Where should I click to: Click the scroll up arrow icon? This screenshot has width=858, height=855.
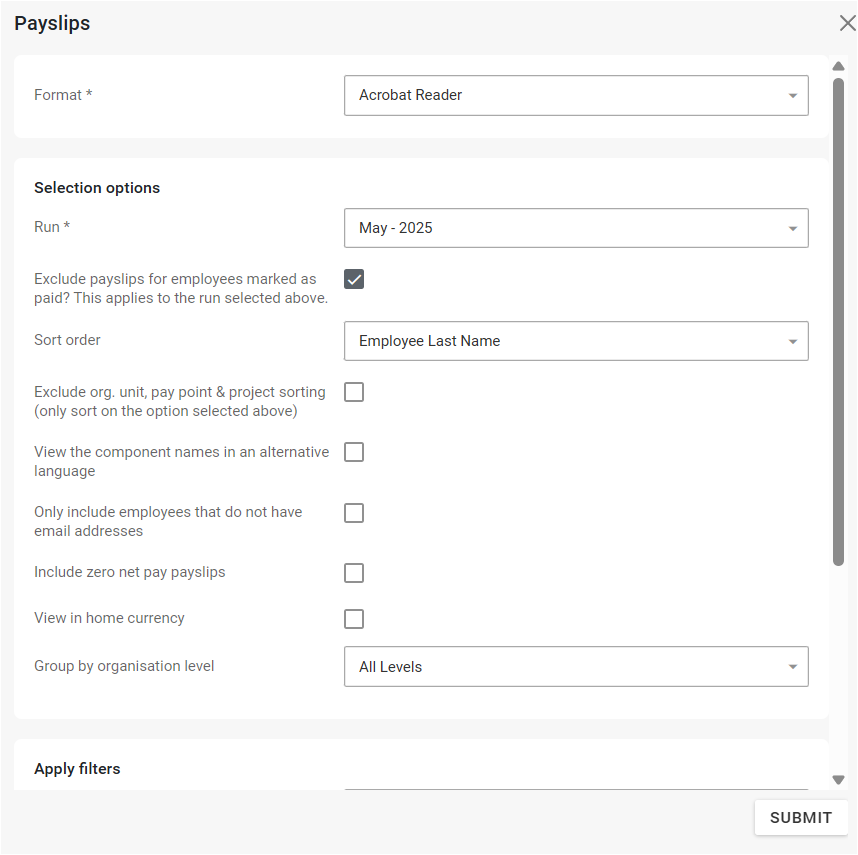point(839,67)
